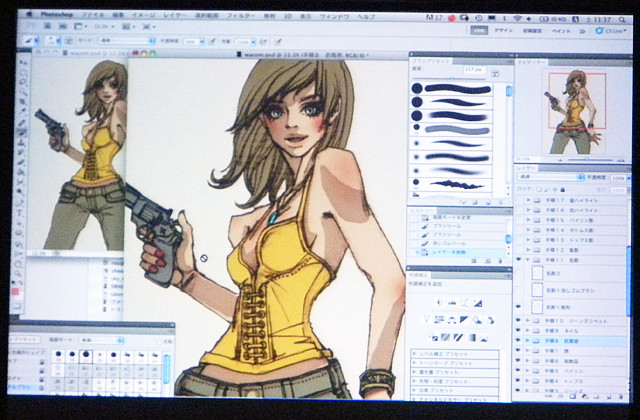Open the CS Live dropdown

[611, 31]
